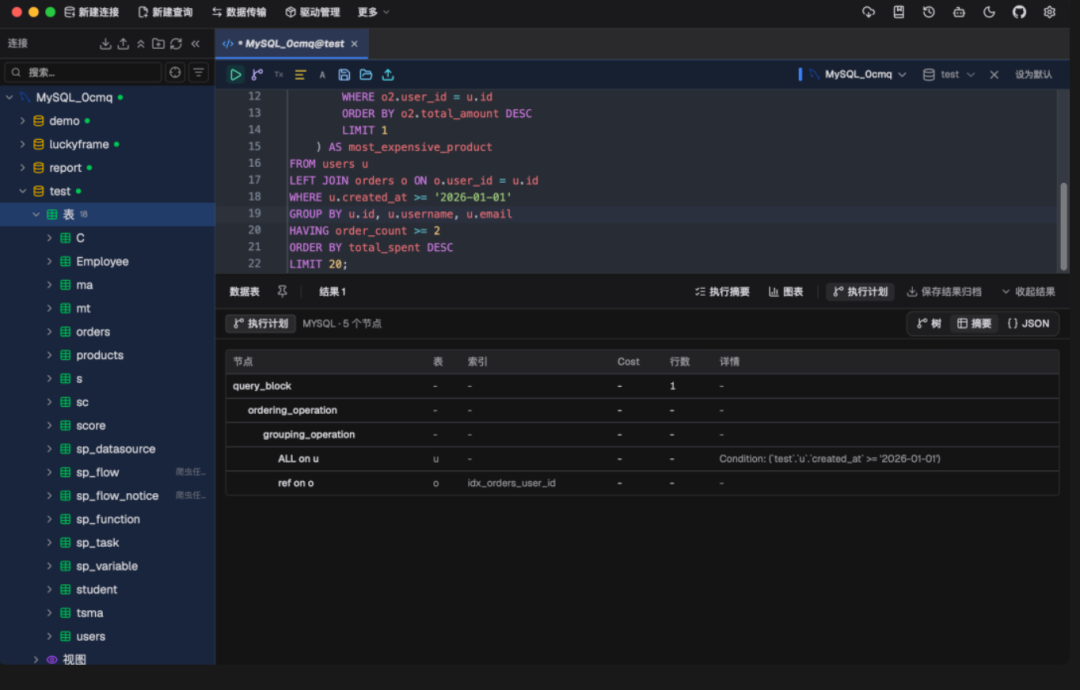The image size is (1080, 690).
Task: Export query via the upload arrow icon in editor toolbar
Action: click(388, 74)
